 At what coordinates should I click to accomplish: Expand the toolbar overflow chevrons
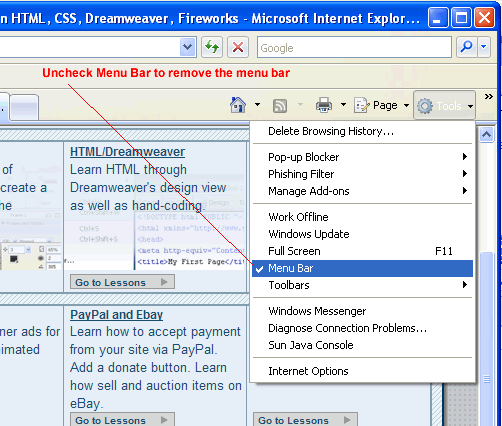click(489, 97)
